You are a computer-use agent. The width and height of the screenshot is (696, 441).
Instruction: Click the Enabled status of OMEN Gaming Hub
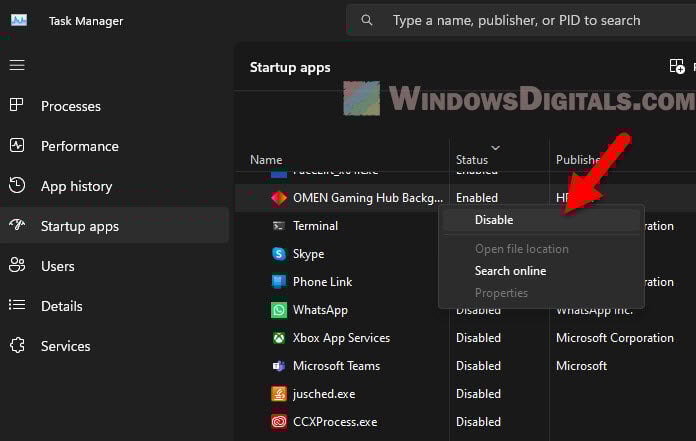click(x=477, y=198)
